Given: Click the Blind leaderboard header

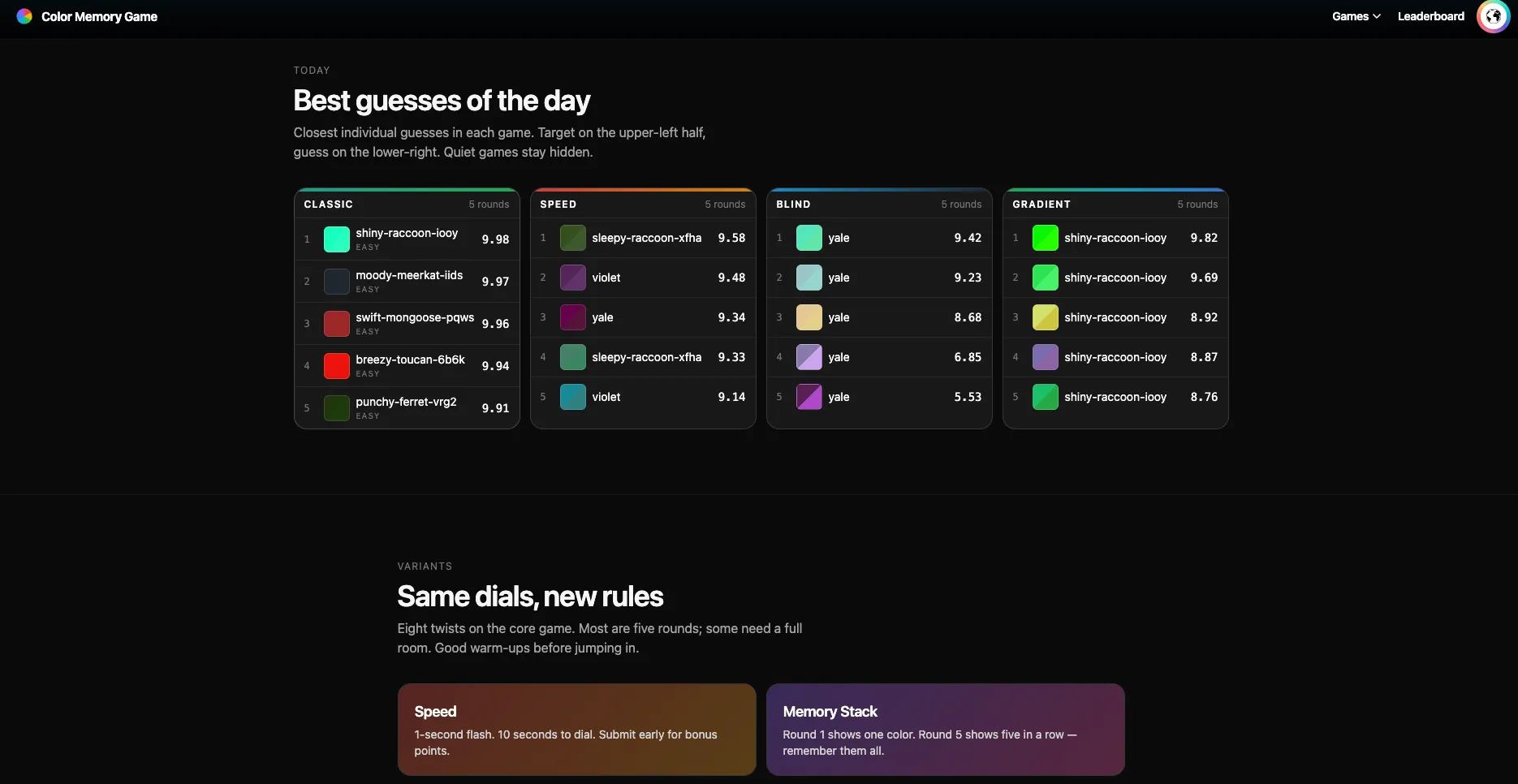Looking at the screenshot, I should click(x=793, y=205).
